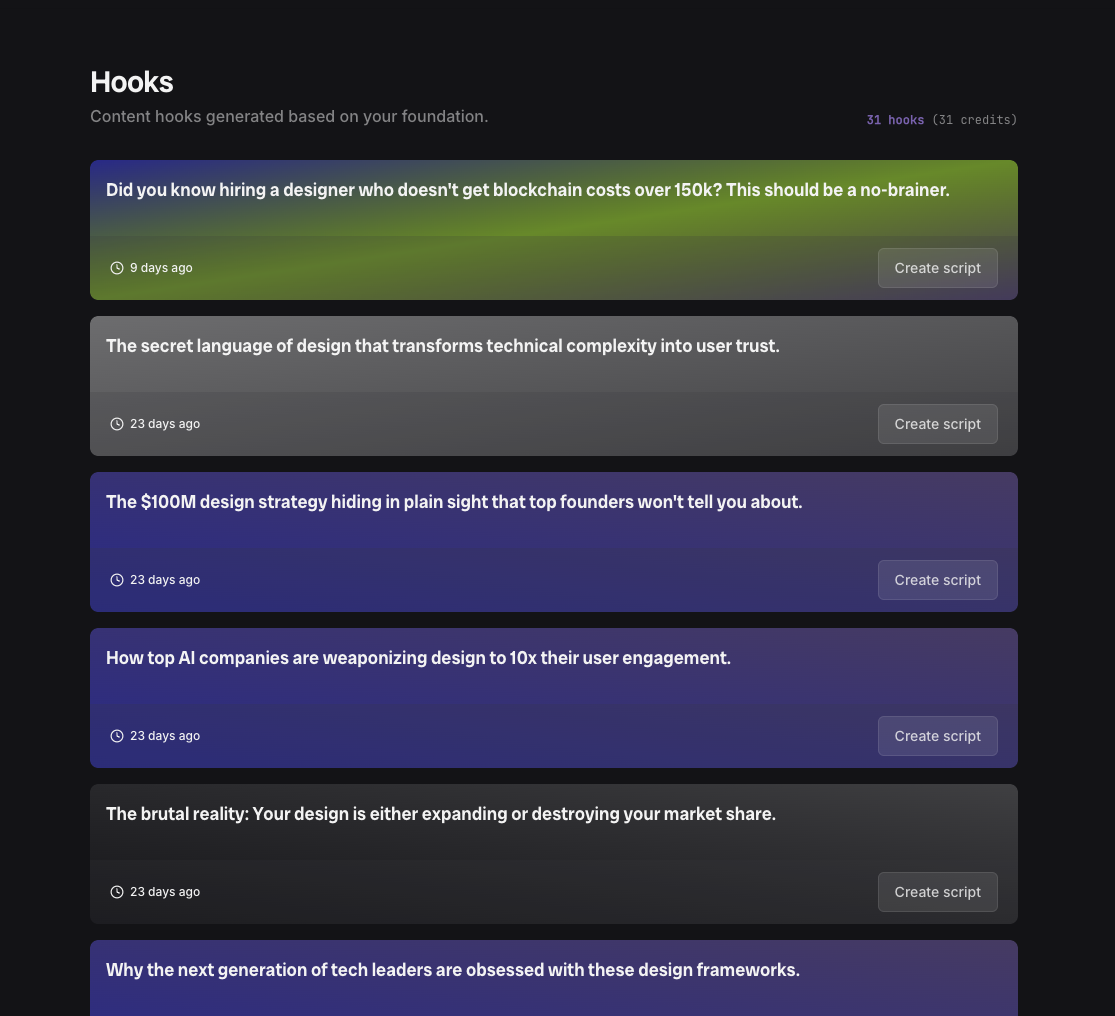Create script for top AI companies hook
1115x1016 pixels.
937,736
